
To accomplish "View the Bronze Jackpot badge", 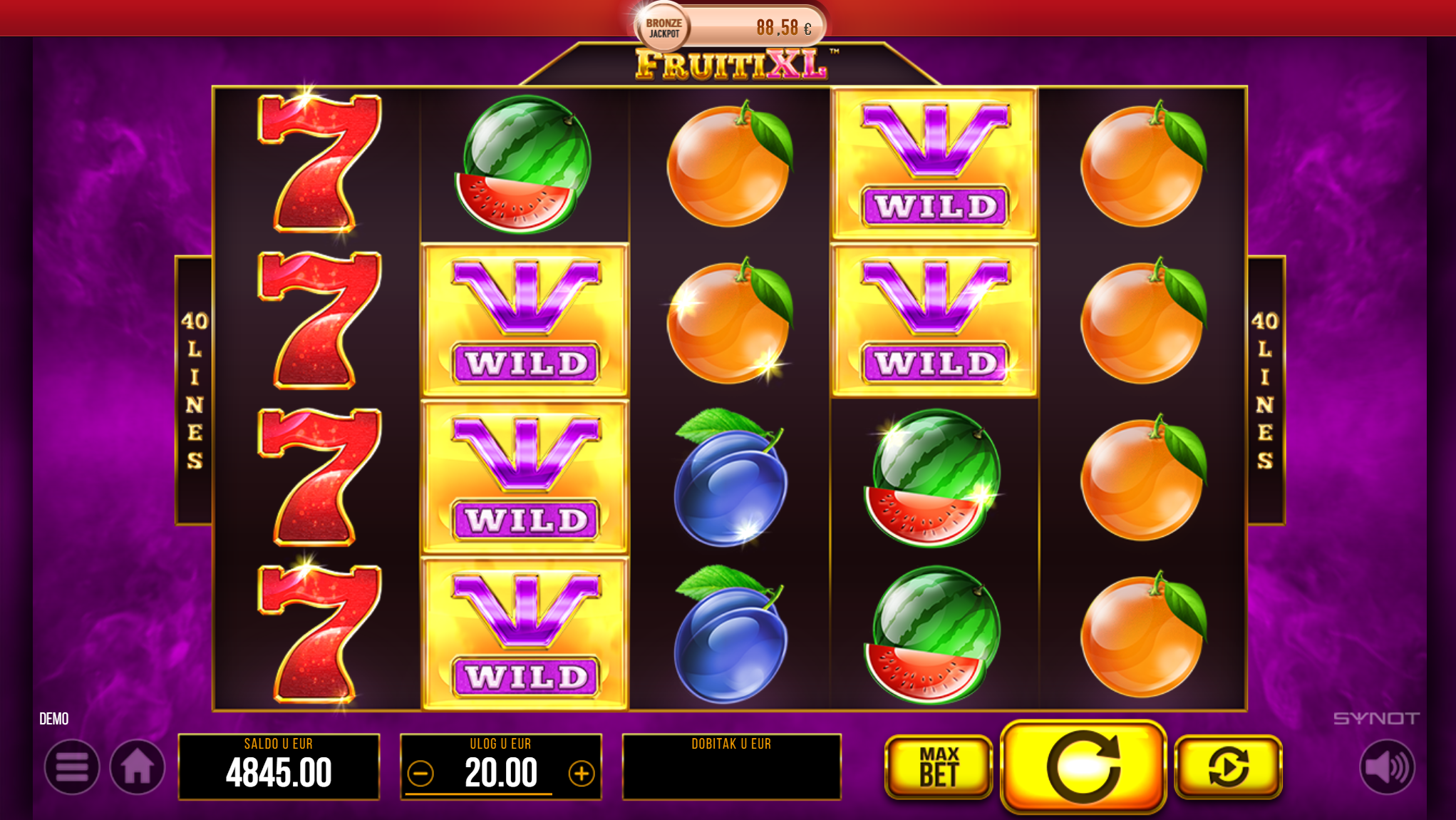I will pos(664,28).
